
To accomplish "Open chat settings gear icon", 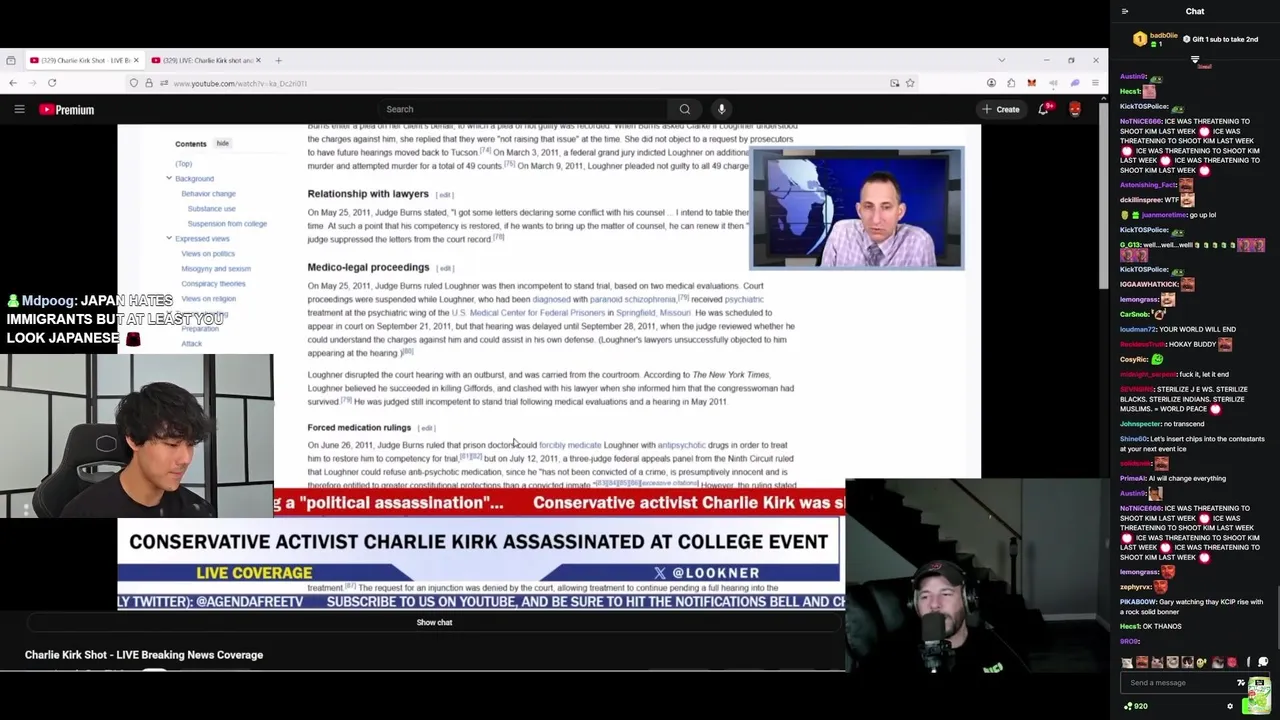I will 1230,706.
